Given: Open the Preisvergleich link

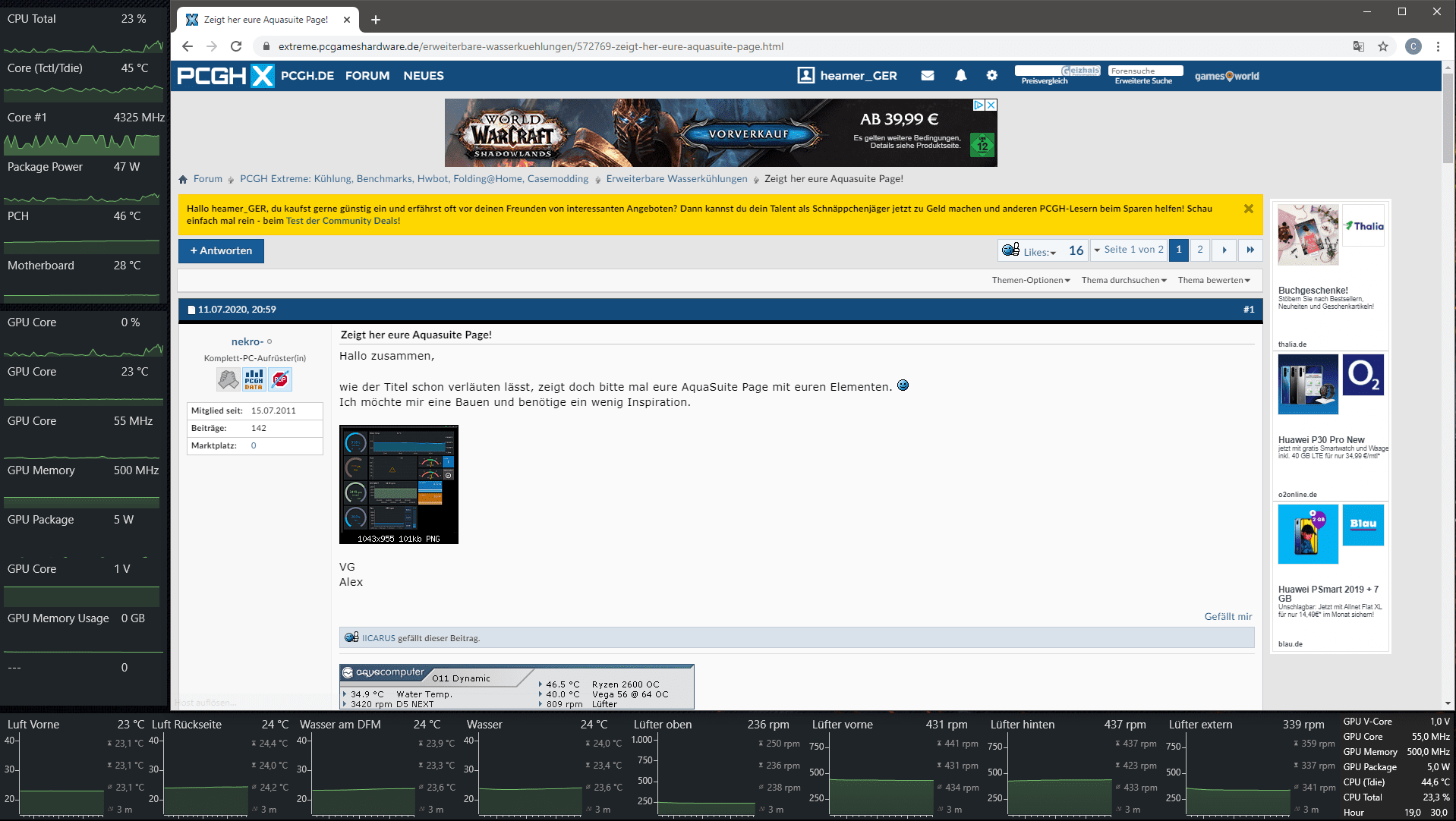Looking at the screenshot, I should coord(1044,81).
